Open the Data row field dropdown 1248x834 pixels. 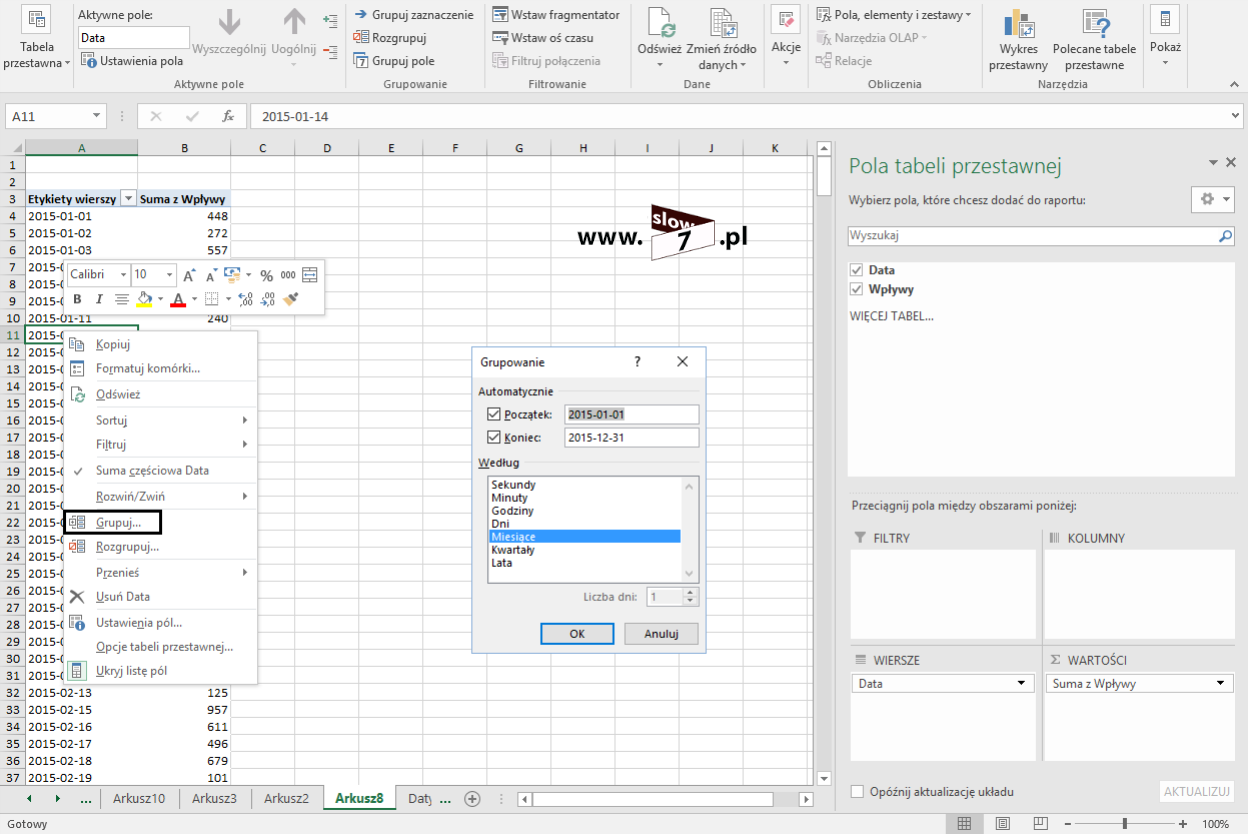pos(1021,683)
